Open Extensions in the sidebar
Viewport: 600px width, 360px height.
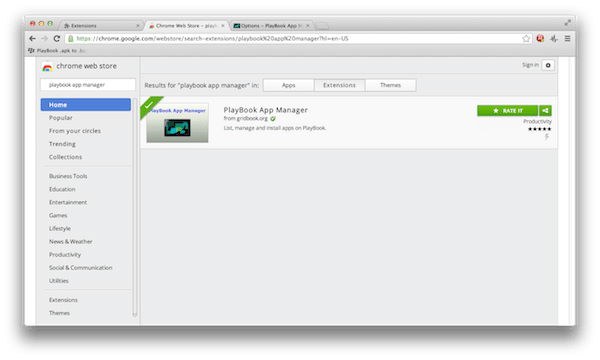point(63,300)
